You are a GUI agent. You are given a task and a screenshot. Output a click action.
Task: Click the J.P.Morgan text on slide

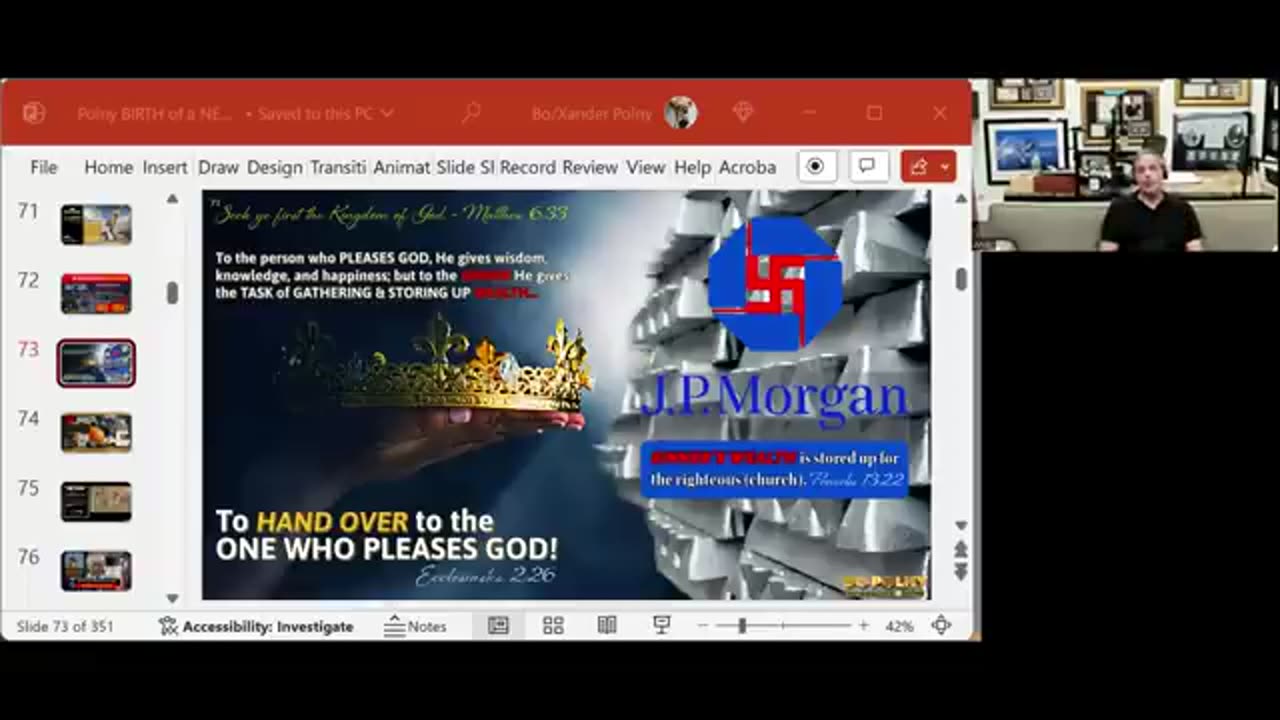[x=774, y=396]
